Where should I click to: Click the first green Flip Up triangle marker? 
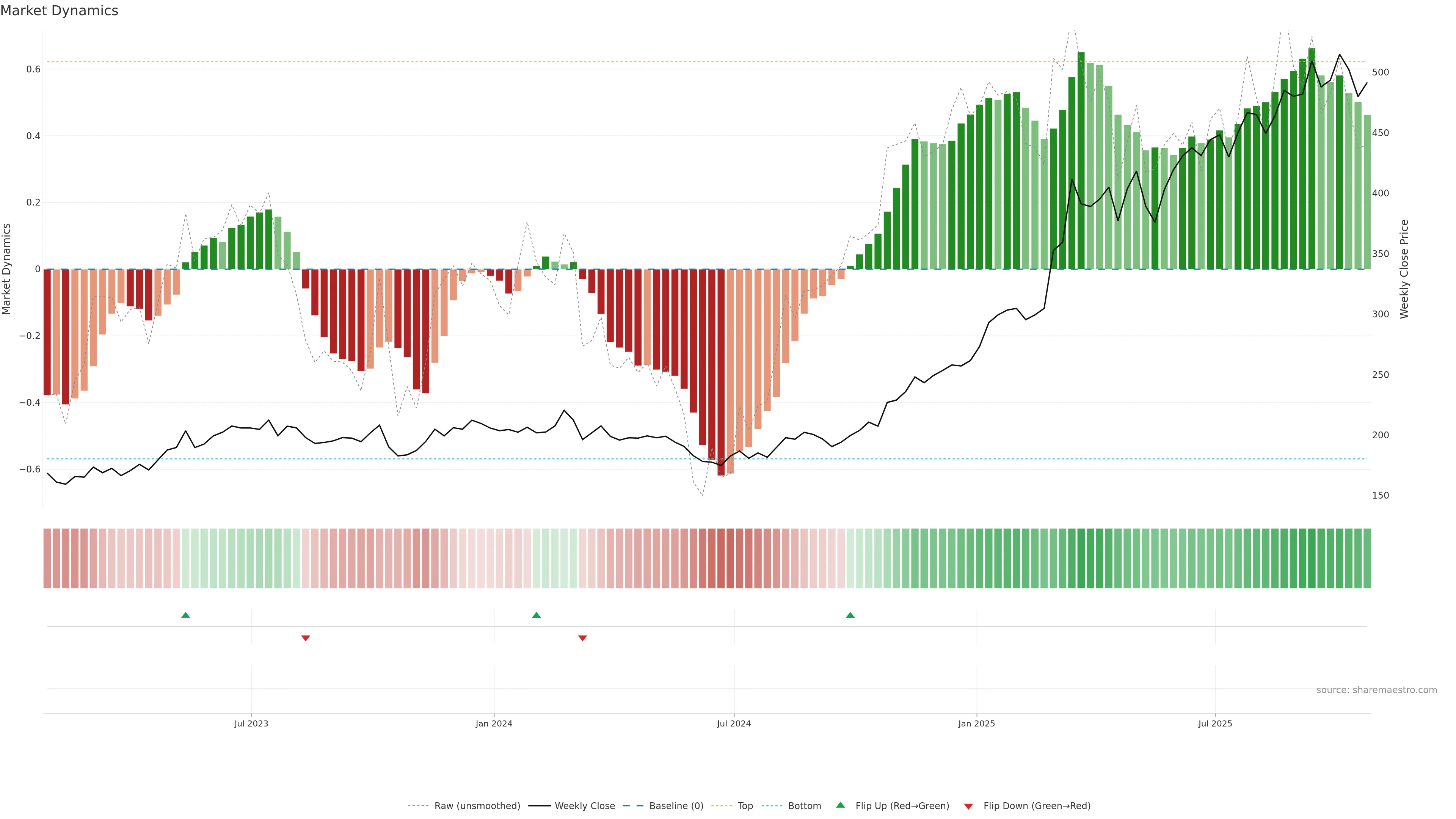click(x=185, y=615)
